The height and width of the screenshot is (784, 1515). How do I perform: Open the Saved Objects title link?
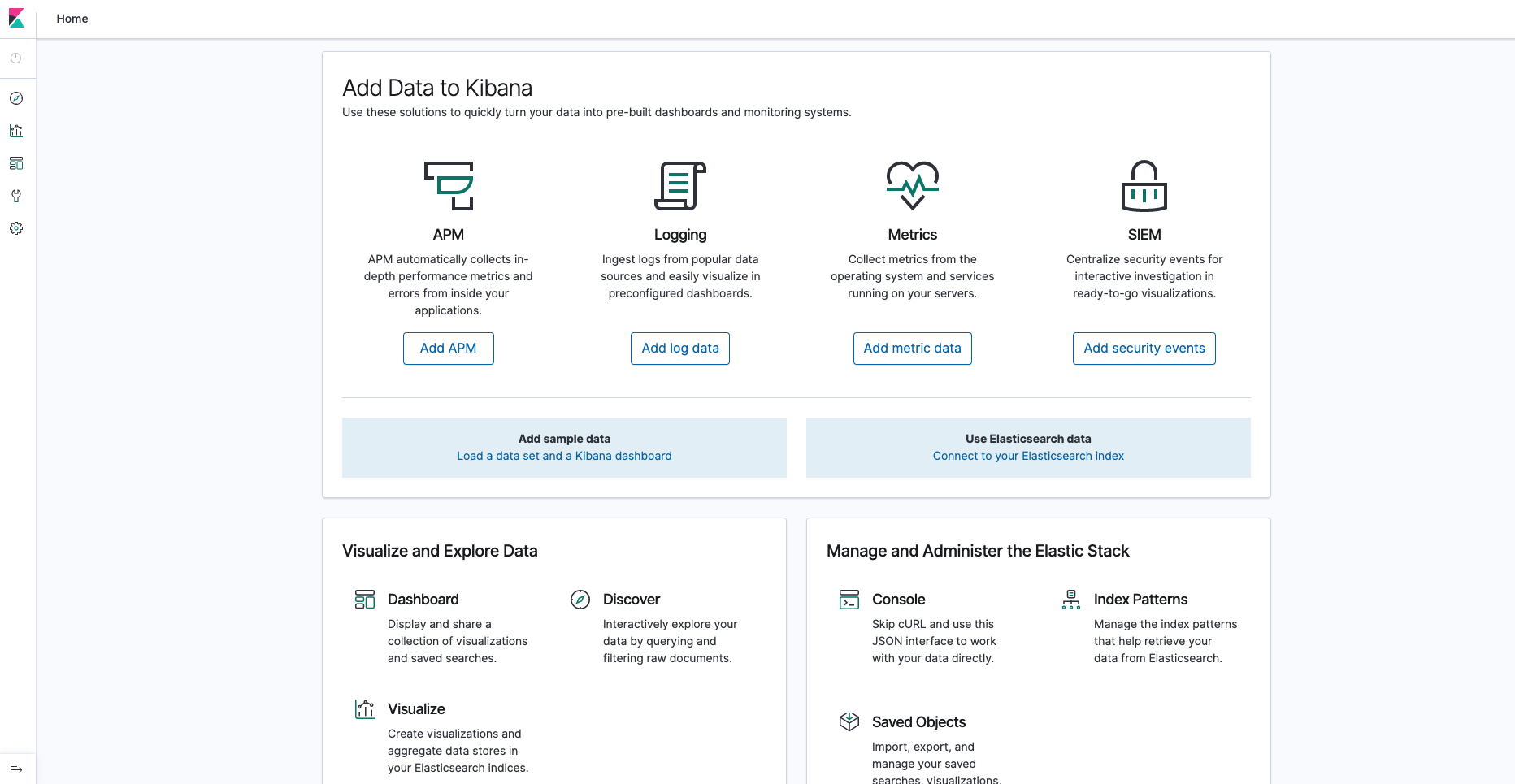pos(919,722)
